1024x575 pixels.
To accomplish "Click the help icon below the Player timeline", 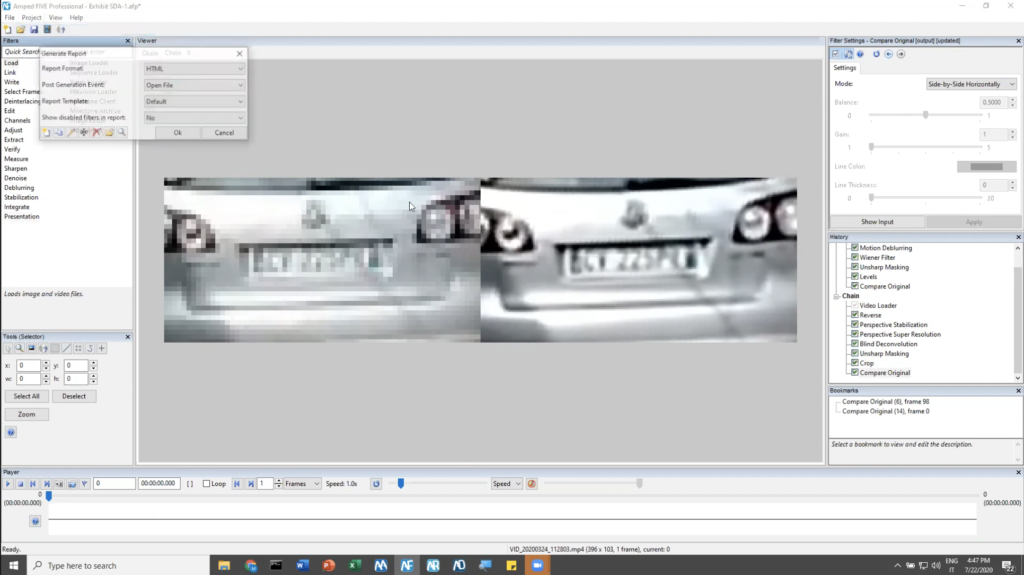I will pyautogui.click(x=35, y=521).
